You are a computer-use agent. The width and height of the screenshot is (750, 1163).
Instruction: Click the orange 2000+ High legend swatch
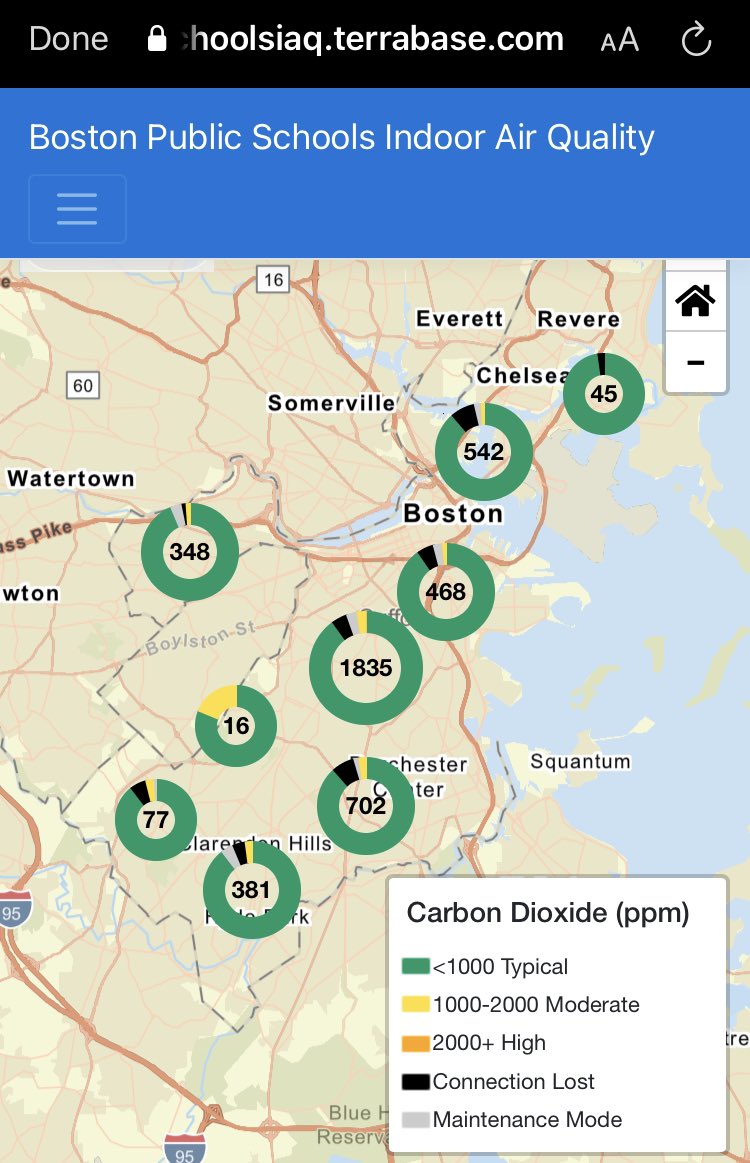(x=415, y=1043)
